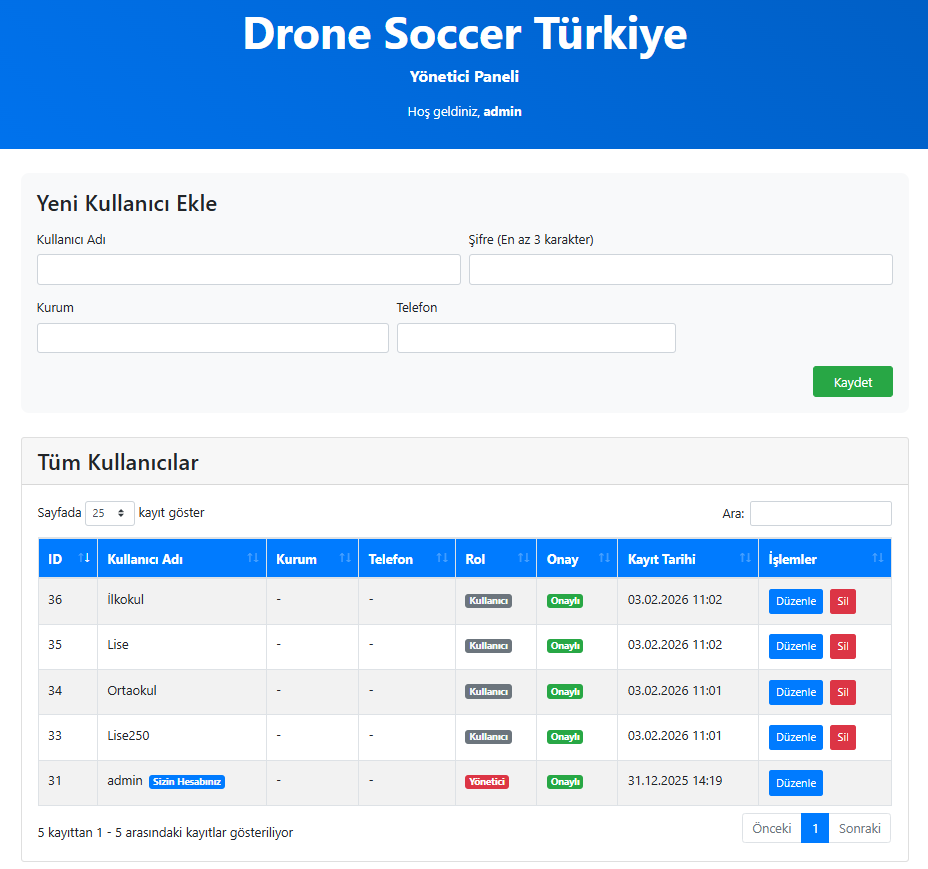Click inside the Ara search box
Screen dimensions: 928x869
[820, 513]
